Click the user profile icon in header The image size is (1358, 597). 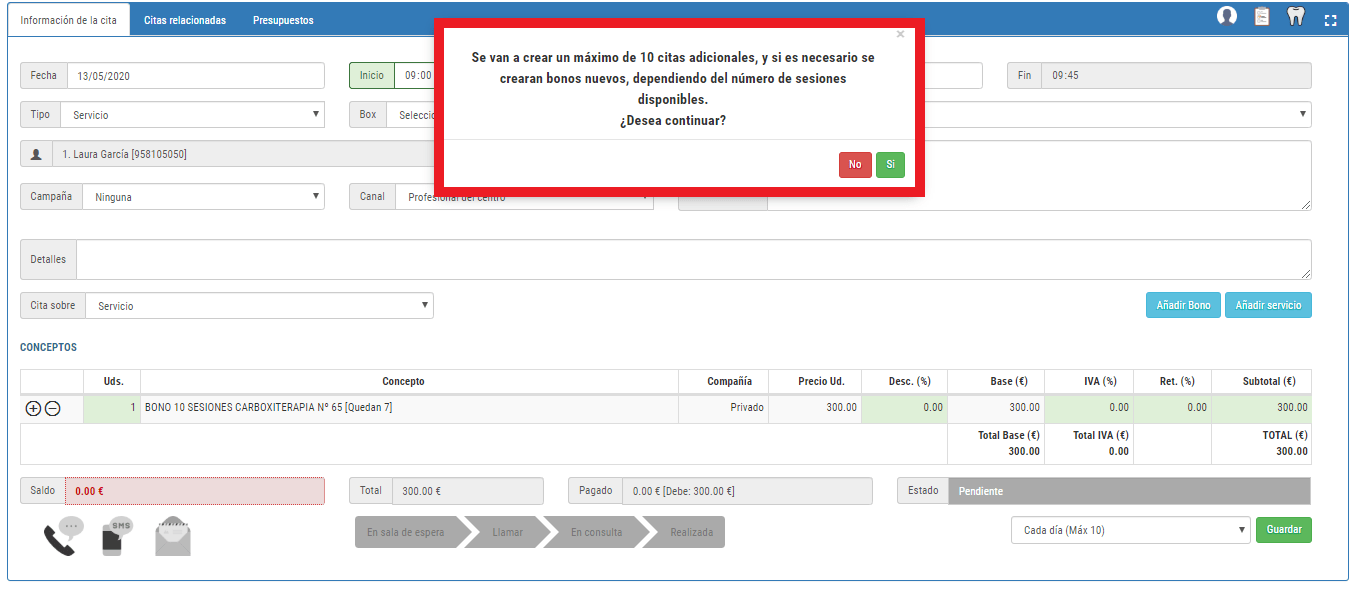1227,16
